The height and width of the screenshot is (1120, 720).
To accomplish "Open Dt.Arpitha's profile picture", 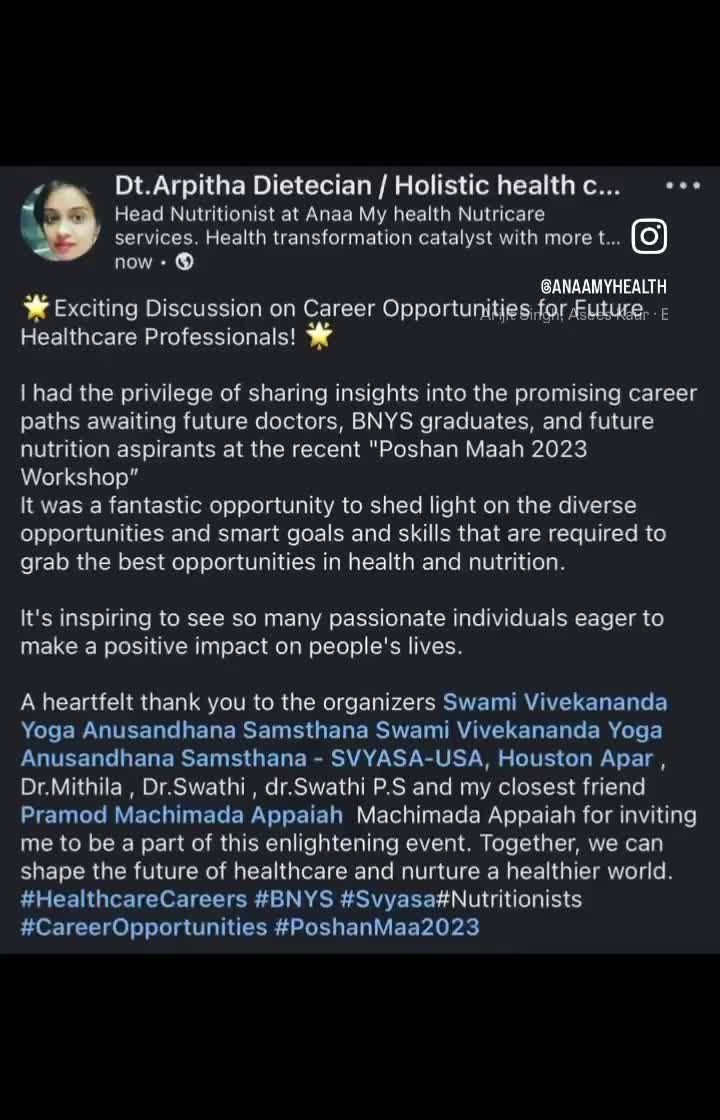I will (60, 221).
